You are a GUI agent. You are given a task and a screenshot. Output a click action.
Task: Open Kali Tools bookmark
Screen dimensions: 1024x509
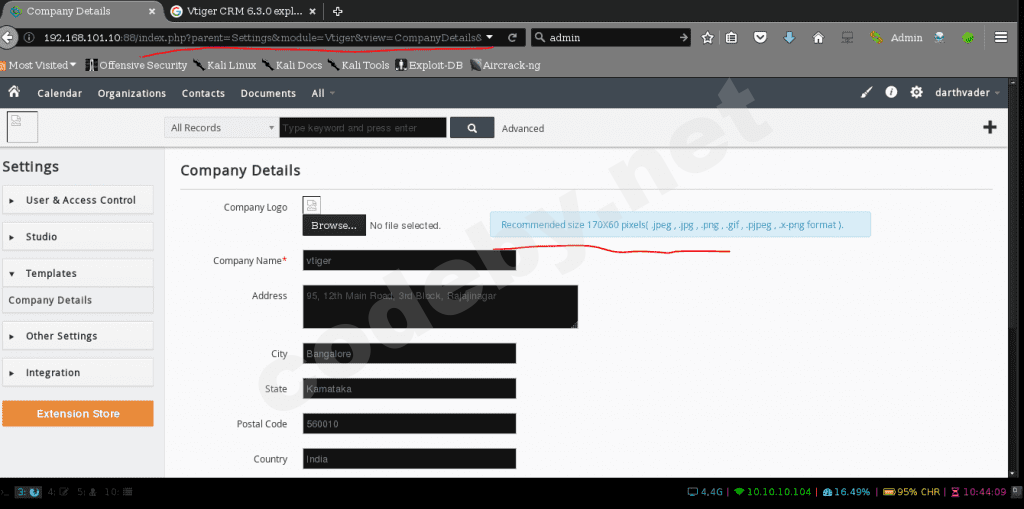point(358,65)
